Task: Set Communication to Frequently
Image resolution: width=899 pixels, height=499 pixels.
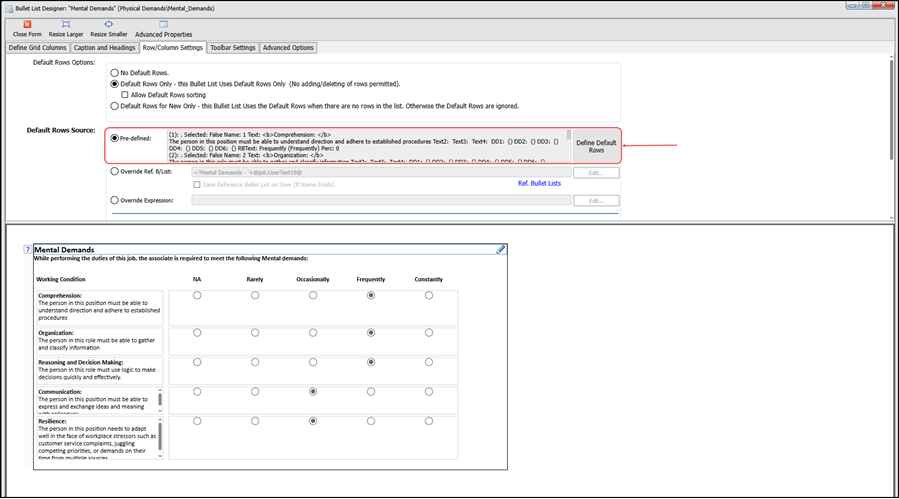Action: (371, 392)
